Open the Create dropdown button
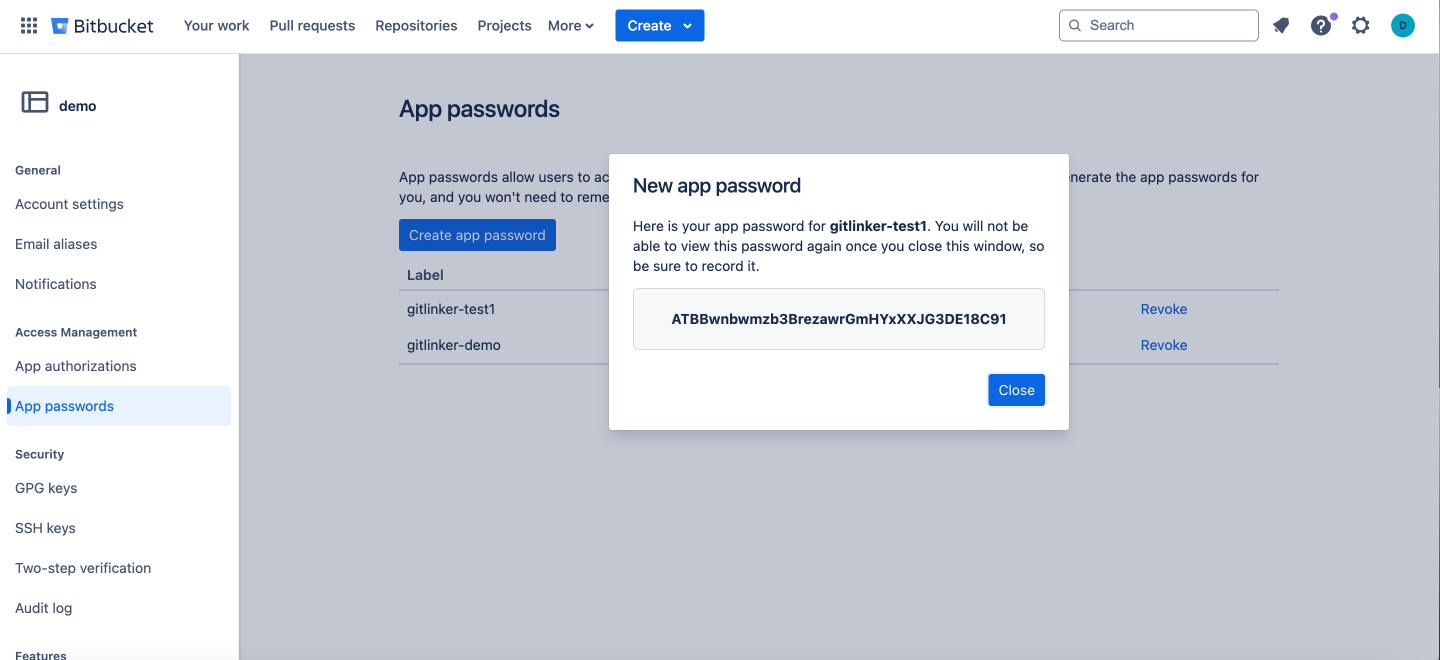Image resolution: width=1440 pixels, height=660 pixels. [x=660, y=26]
